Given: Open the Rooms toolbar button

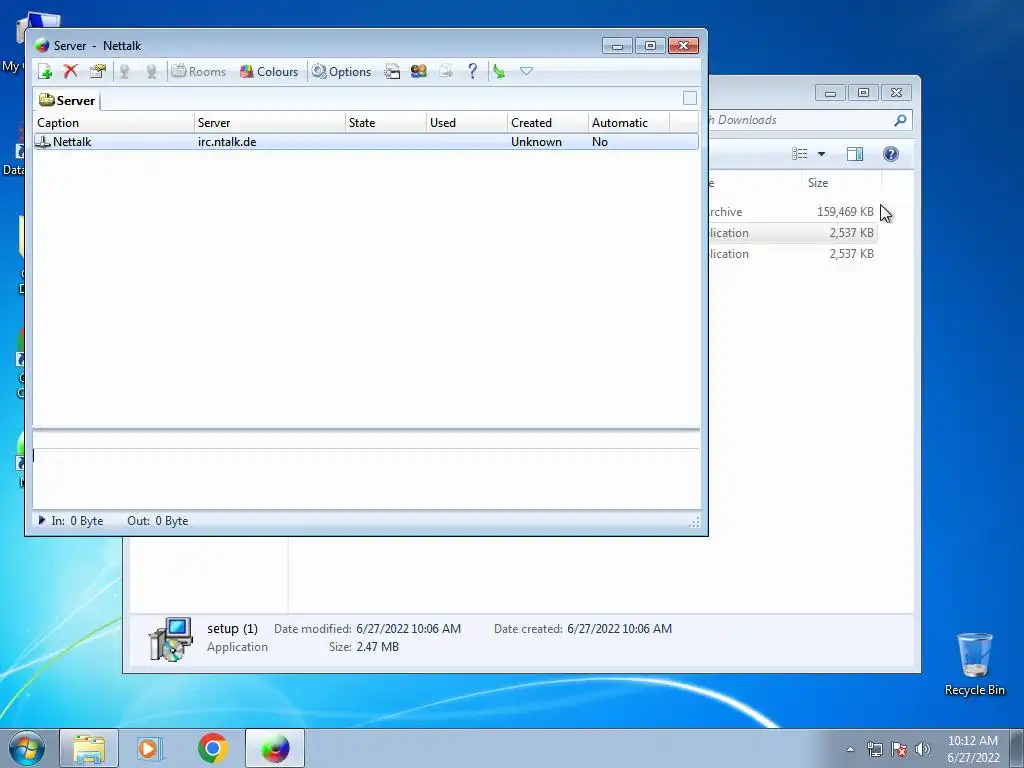Looking at the screenshot, I should [x=199, y=72].
